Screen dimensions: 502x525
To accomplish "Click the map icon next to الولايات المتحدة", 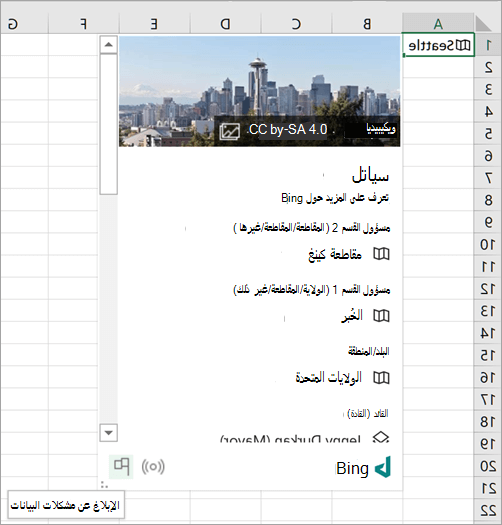I will tap(381, 378).
